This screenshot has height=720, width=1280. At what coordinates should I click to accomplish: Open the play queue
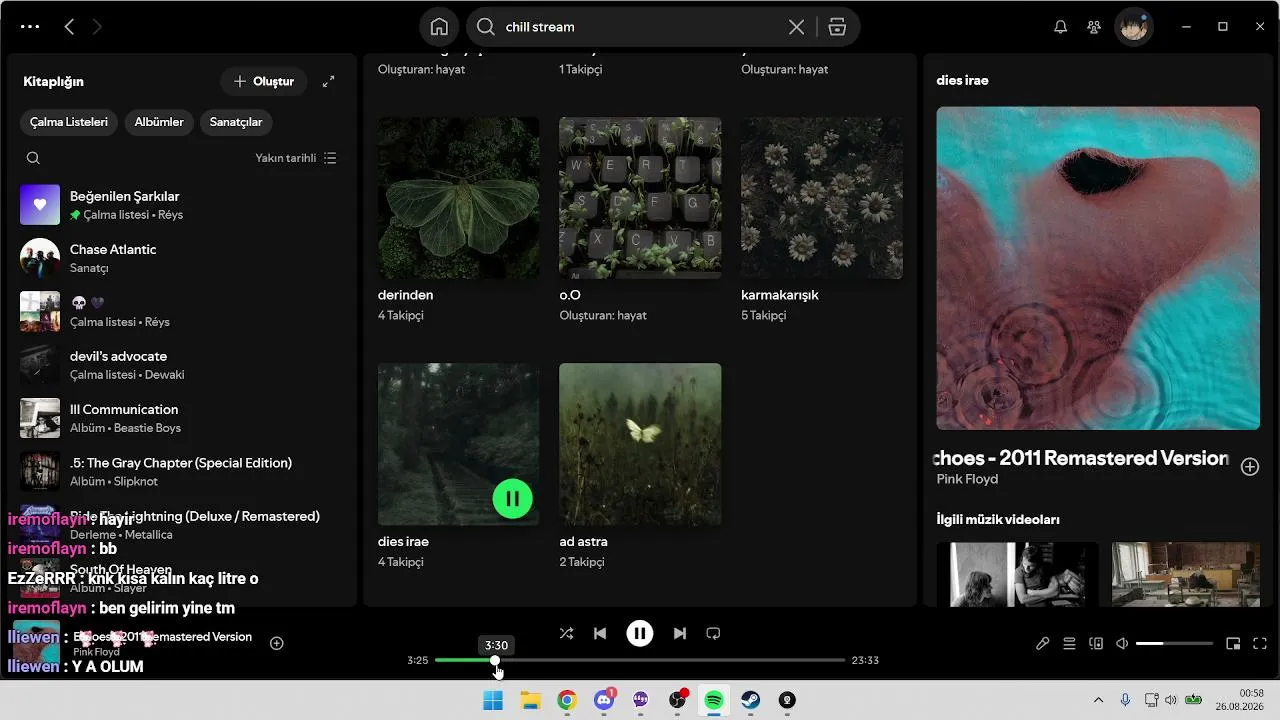point(1069,644)
